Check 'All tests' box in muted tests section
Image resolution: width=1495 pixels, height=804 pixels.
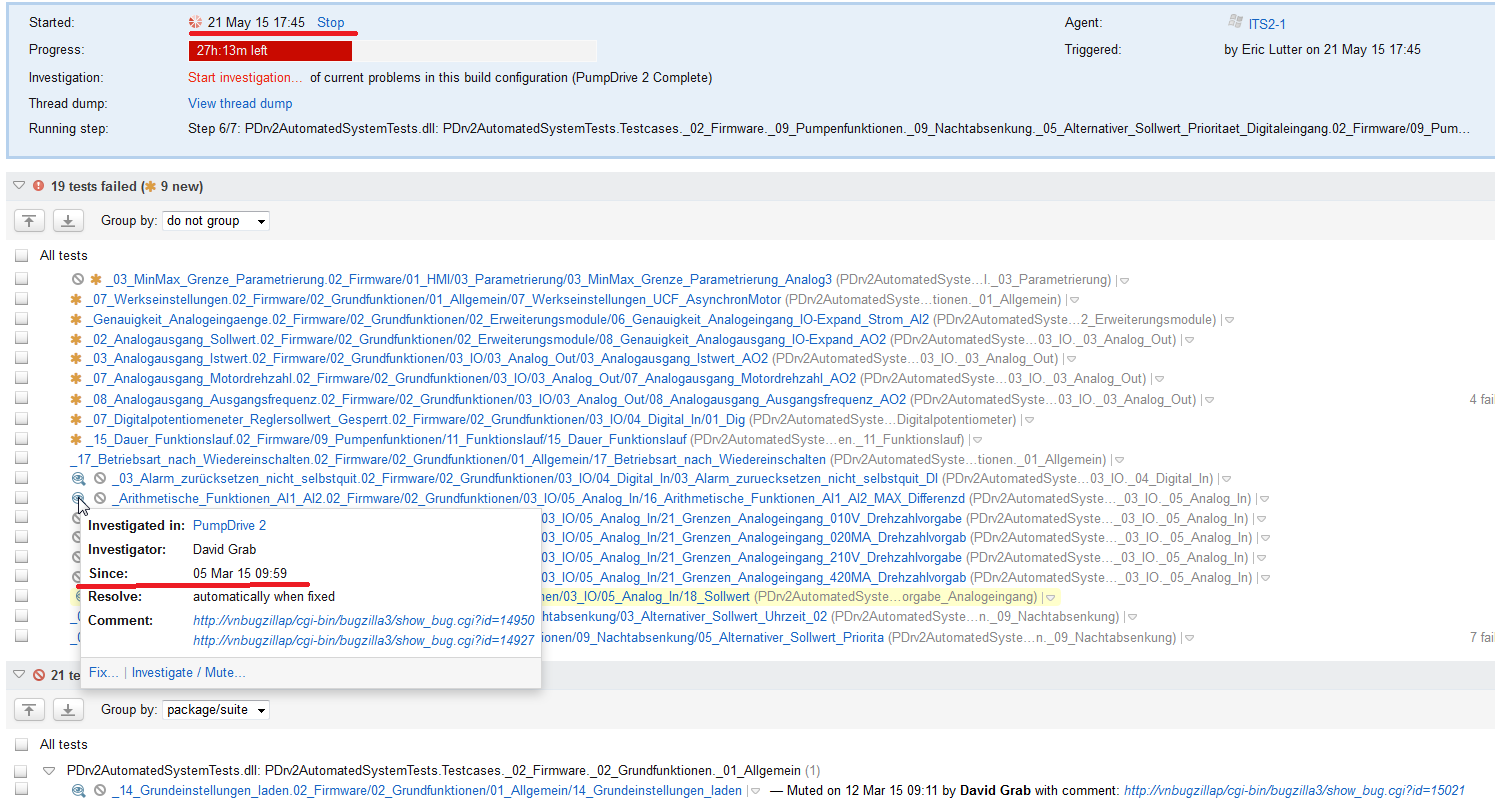(22, 745)
